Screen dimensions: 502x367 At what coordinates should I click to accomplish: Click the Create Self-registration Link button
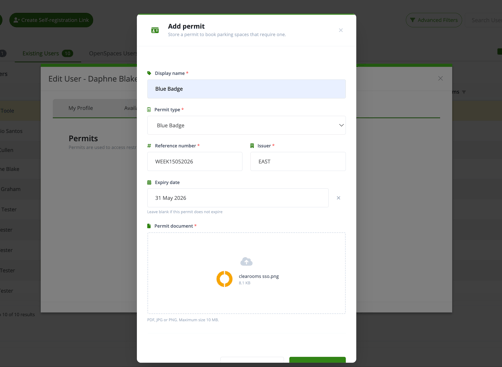[51, 20]
